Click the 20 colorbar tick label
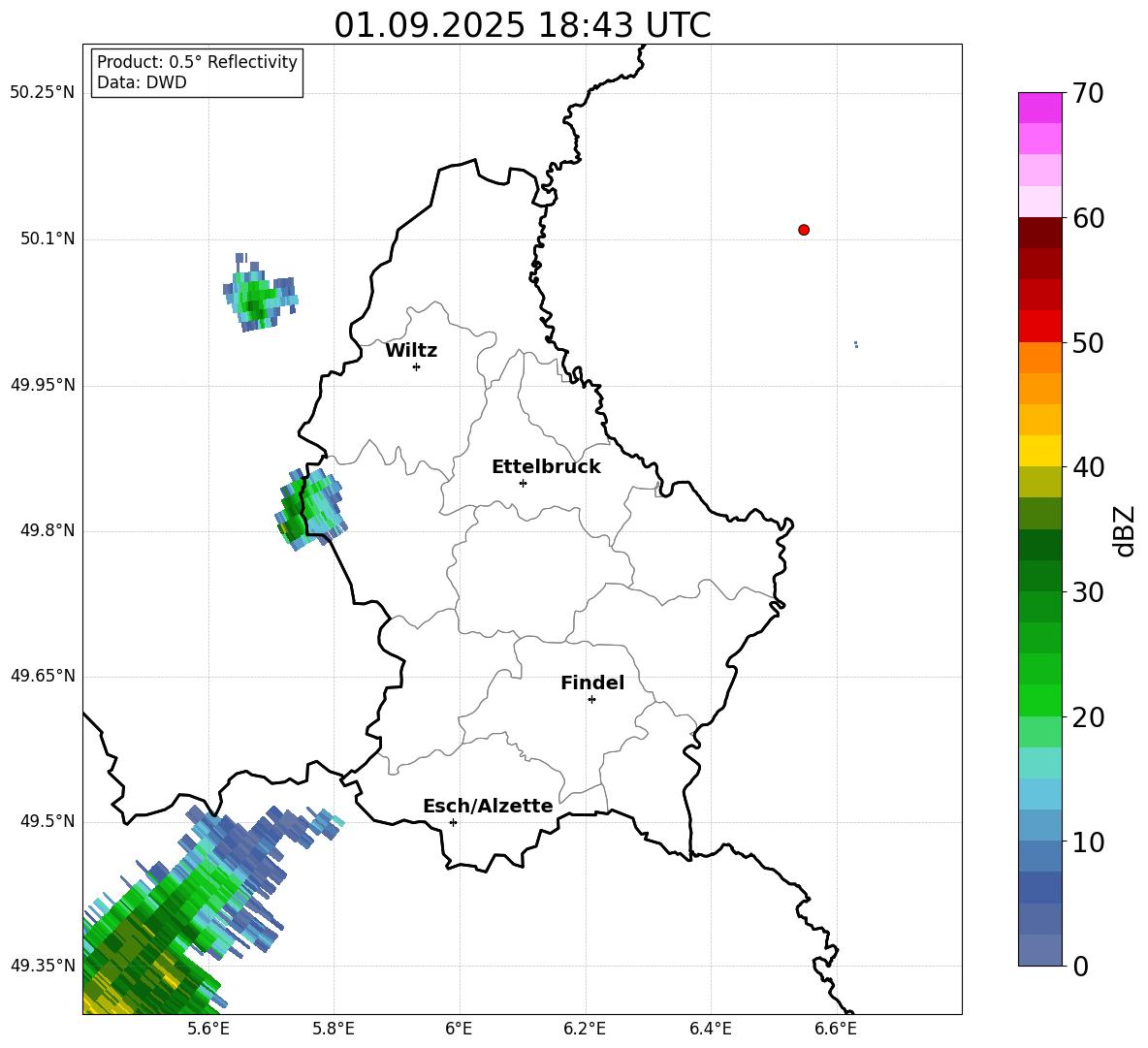The image size is (1148, 1048). coord(1088,717)
